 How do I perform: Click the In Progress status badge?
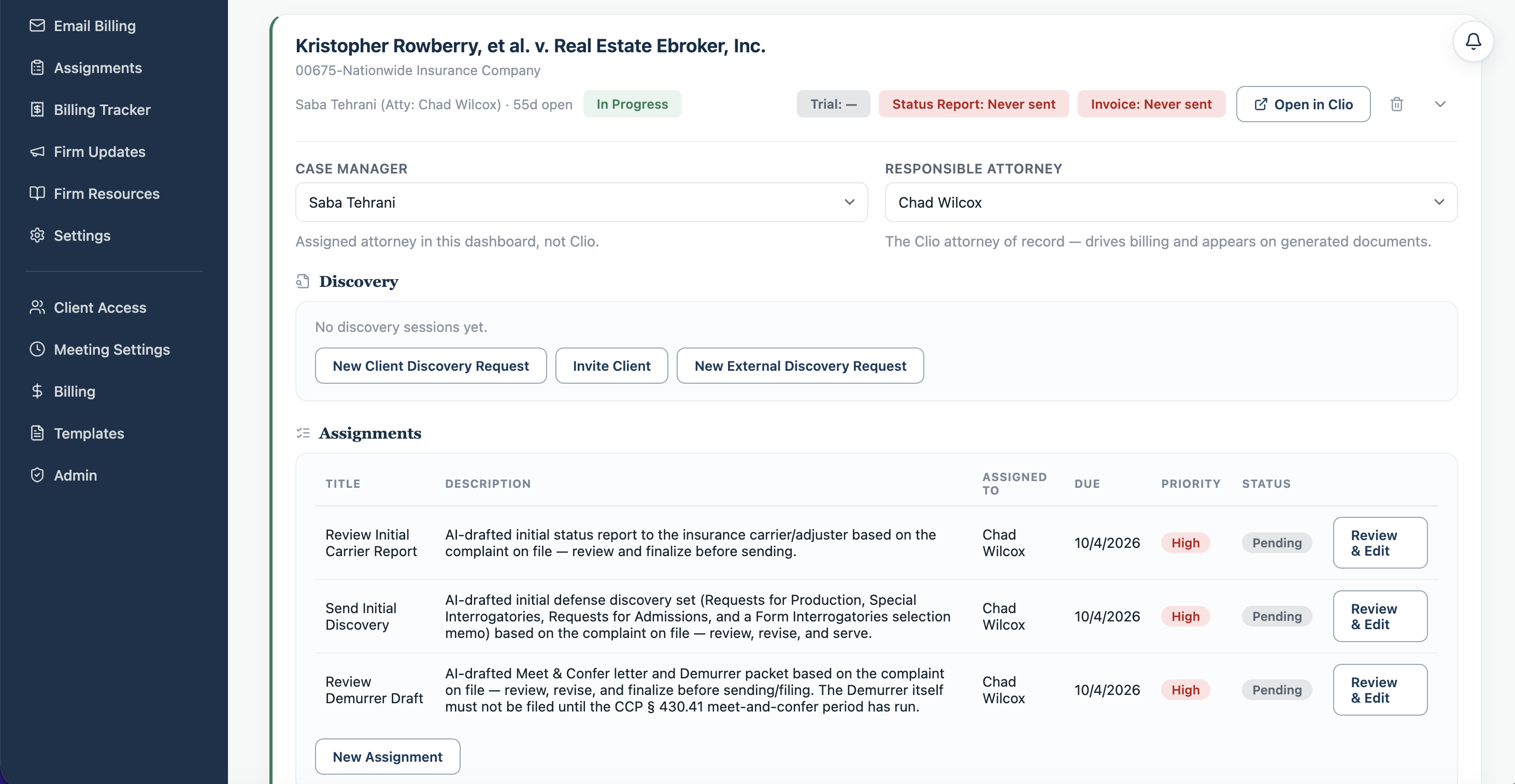pos(632,104)
